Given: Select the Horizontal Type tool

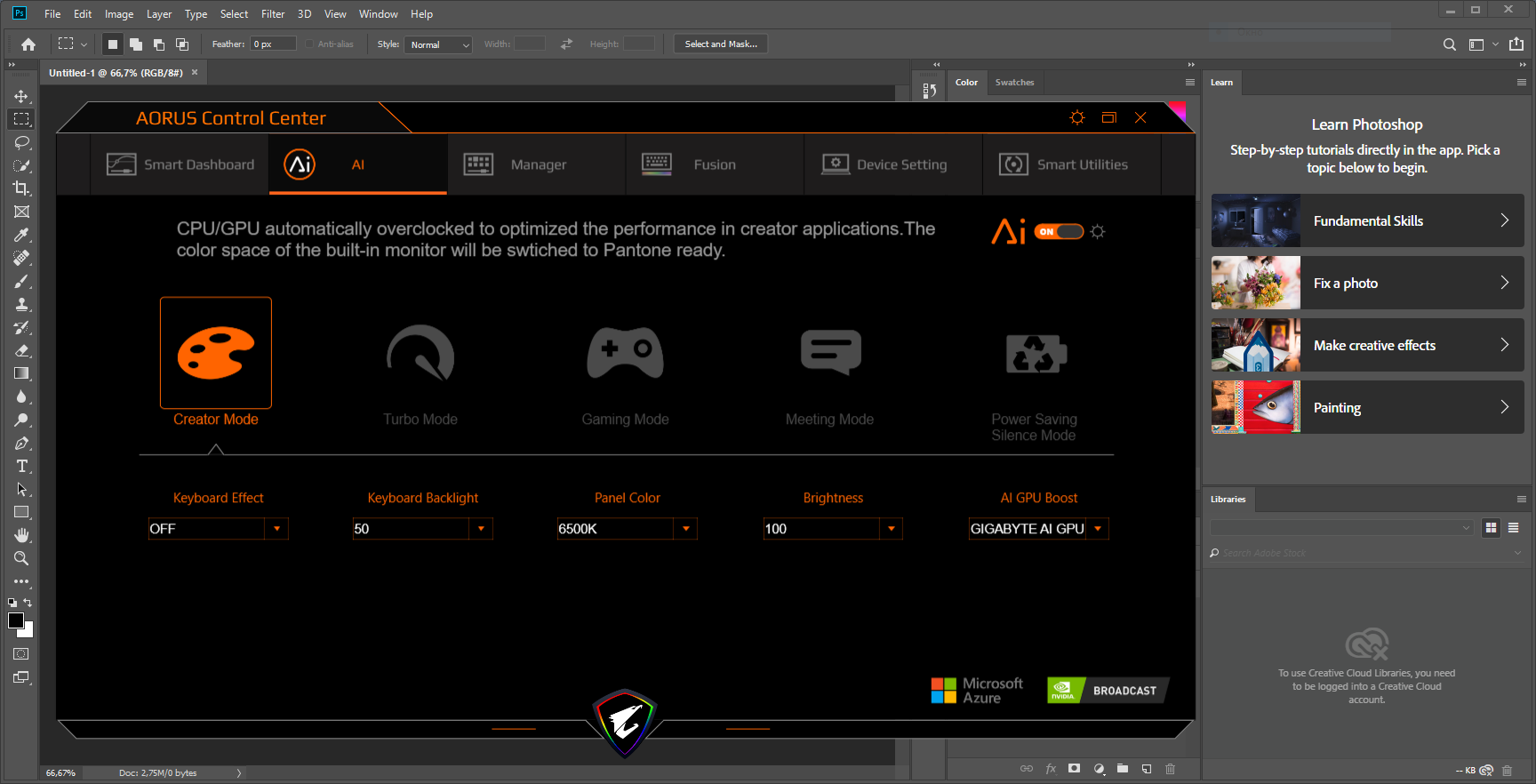Looking at the screenshot, I should [x=21, y=466].
